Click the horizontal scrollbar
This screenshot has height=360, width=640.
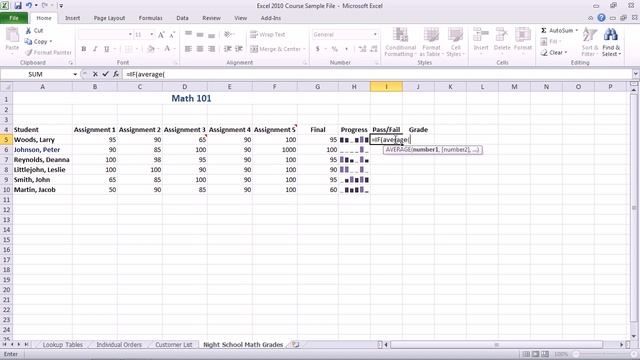pos(496,345)
